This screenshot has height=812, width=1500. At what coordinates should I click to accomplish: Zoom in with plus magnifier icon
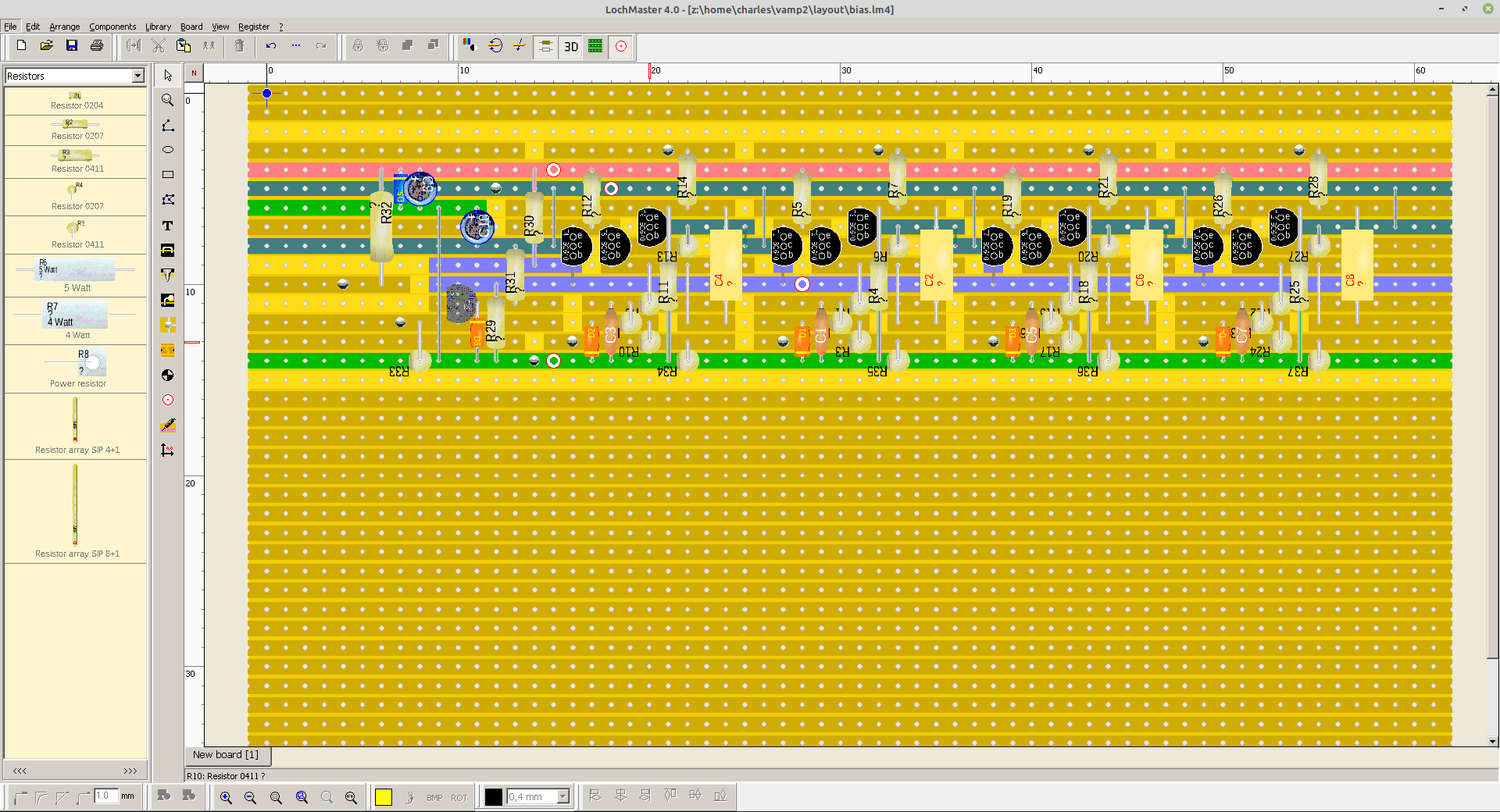click(x=226, y=797)
